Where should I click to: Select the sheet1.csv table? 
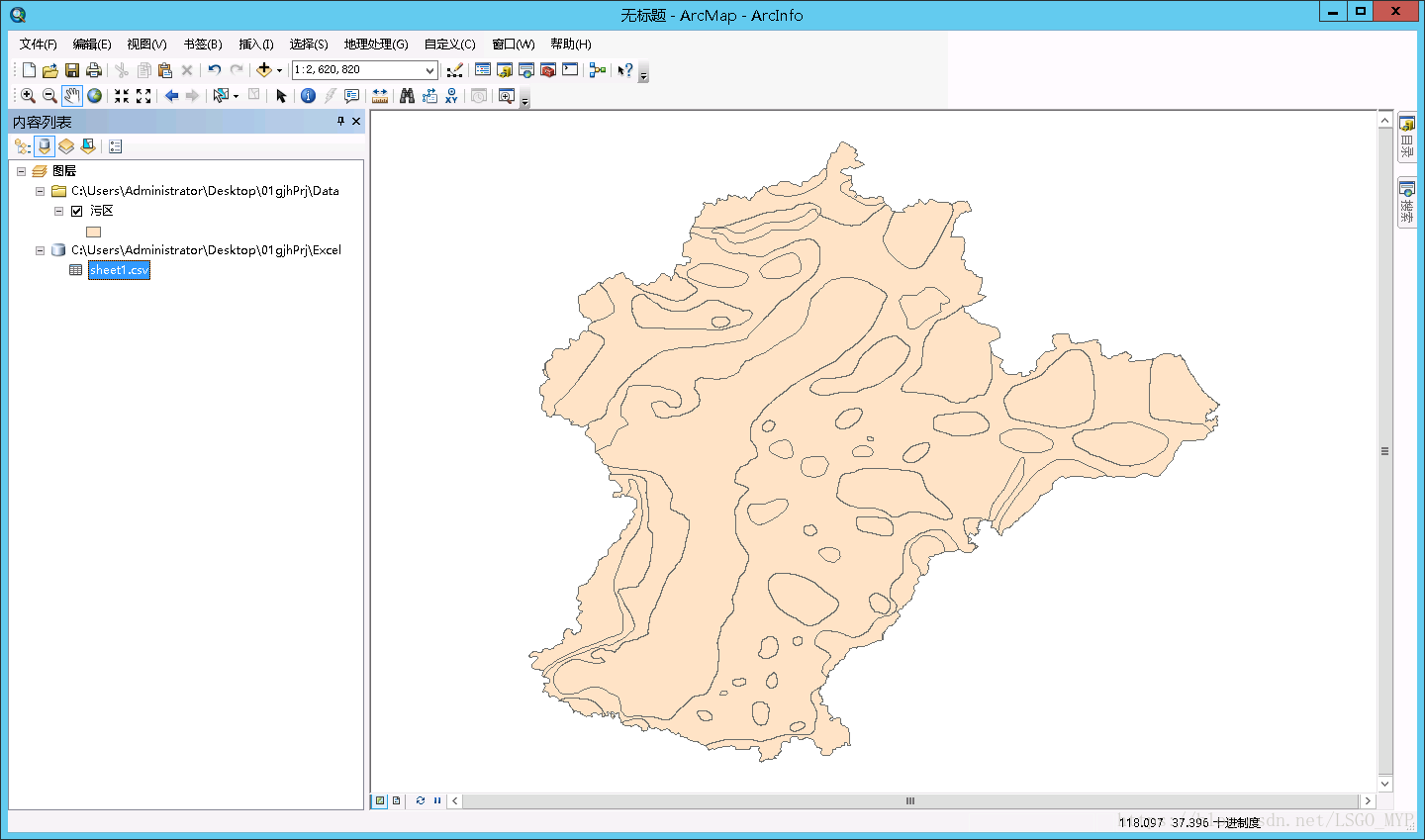point(119,270)
